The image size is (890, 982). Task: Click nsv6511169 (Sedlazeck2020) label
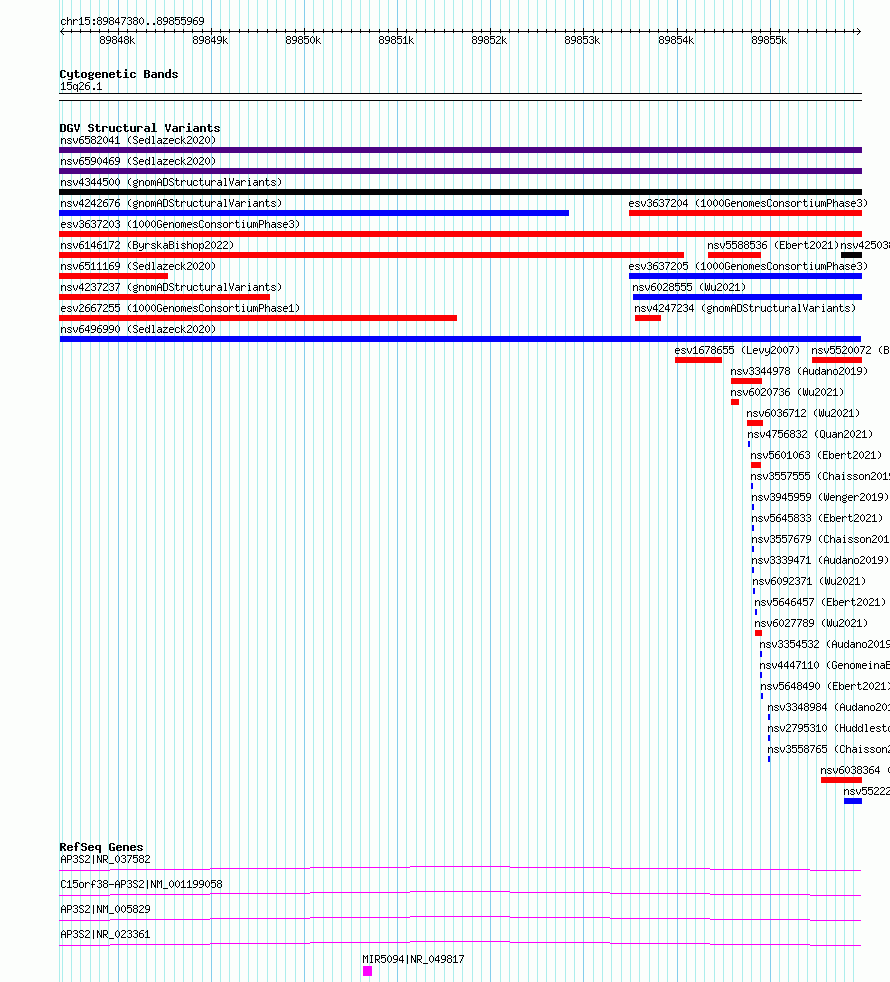pyautogui.click(x=138, y=266)
